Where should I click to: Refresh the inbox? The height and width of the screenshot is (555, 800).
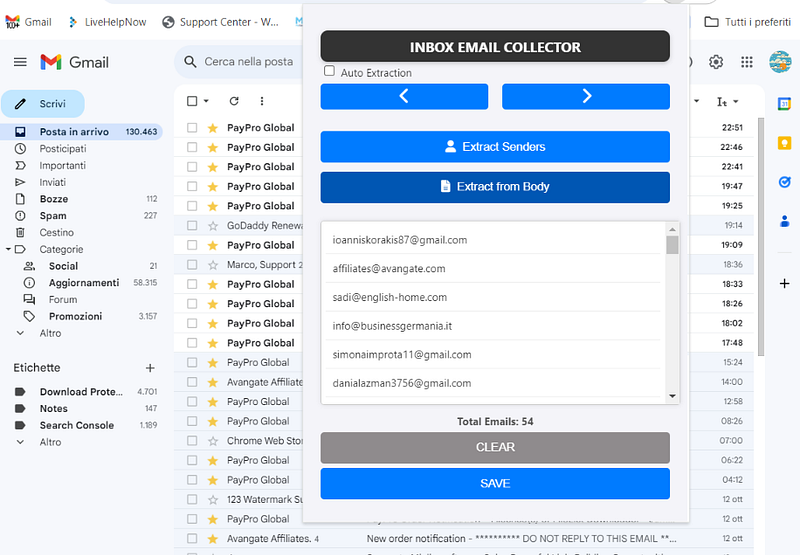[234, 101]
